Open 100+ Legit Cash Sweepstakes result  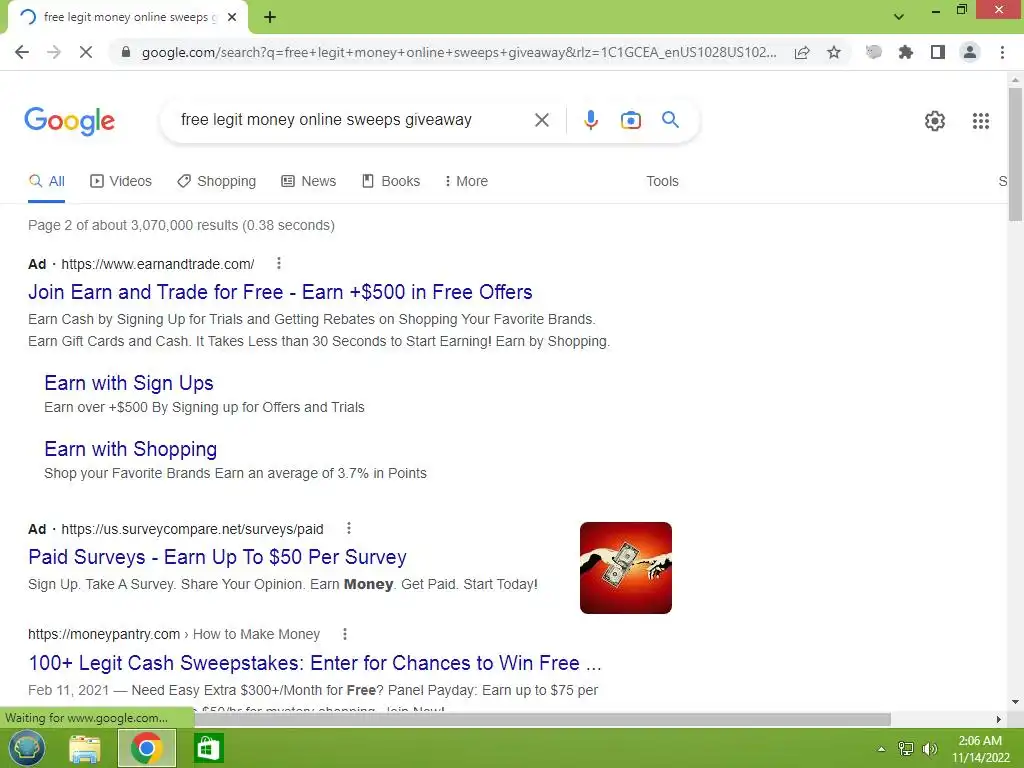click(x=315, y=663)
